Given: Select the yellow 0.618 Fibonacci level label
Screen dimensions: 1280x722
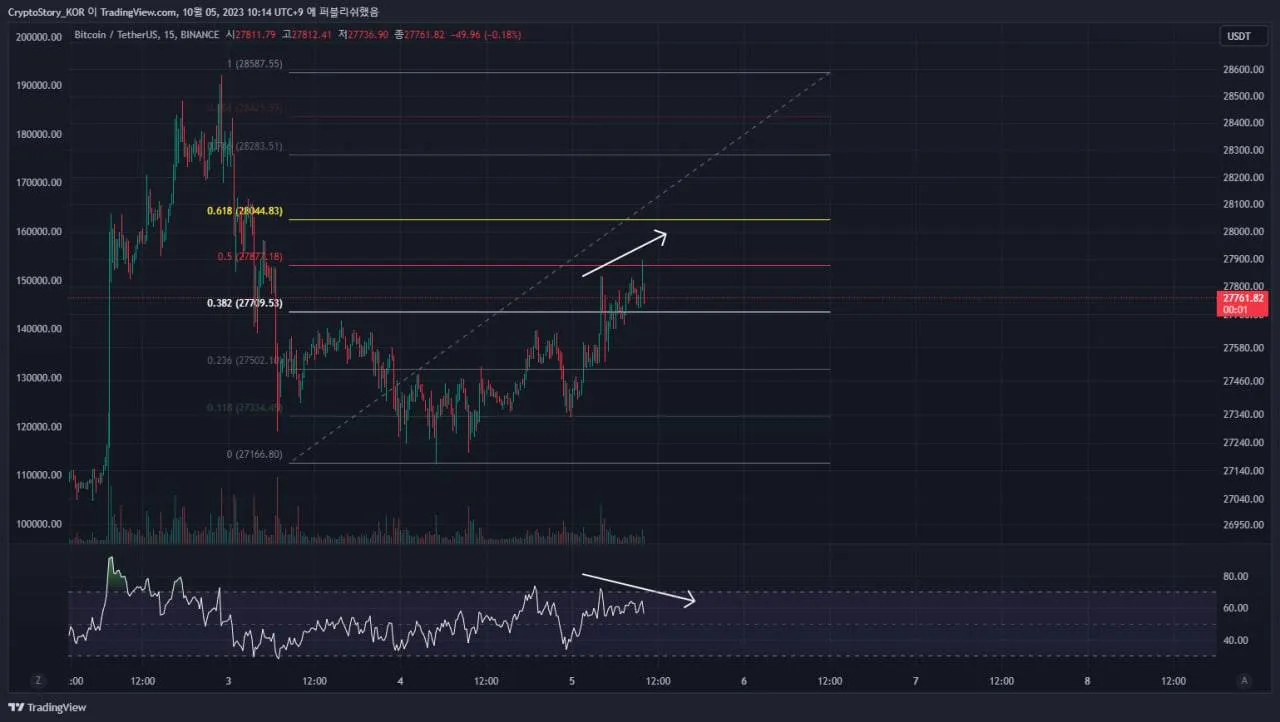Looking at the screenshot, I should [245, 211].
